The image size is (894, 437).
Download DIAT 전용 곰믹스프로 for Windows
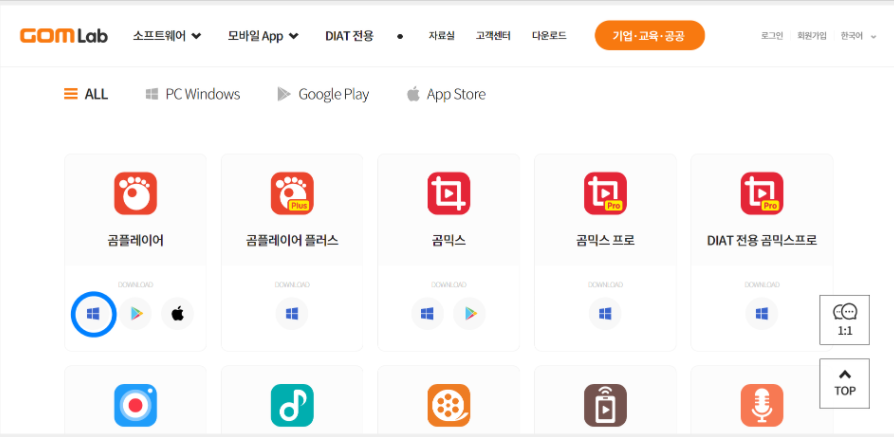pyautogui.click(x=762, y=314)
